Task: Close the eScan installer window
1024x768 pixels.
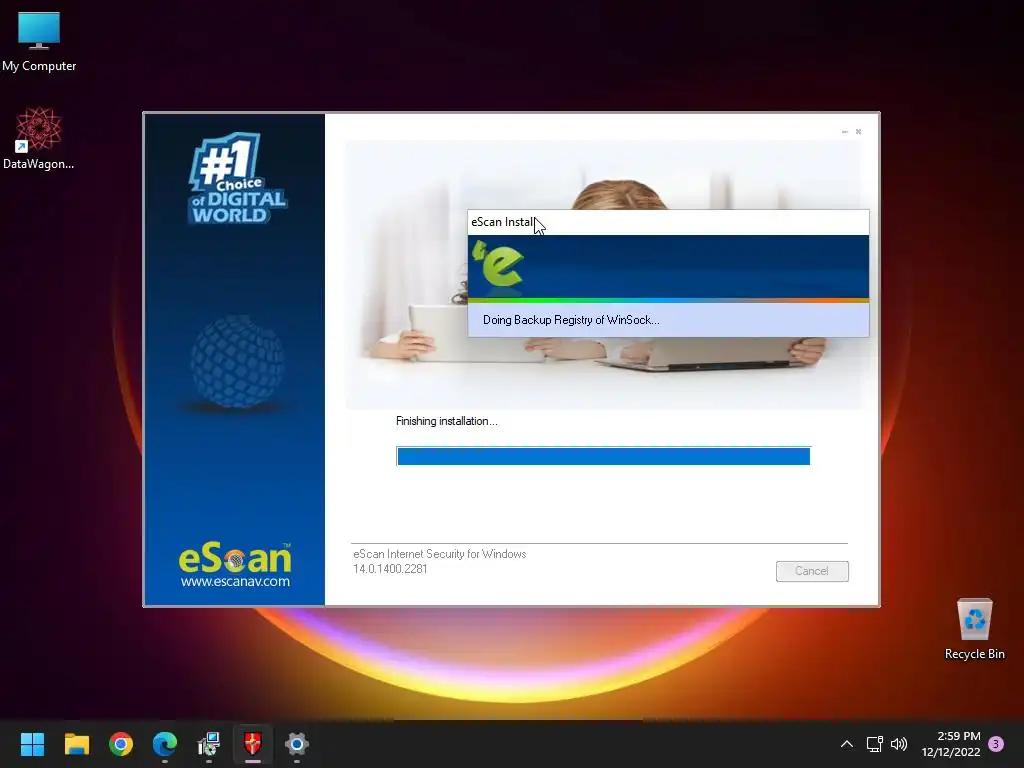Action: coord(858,132)
